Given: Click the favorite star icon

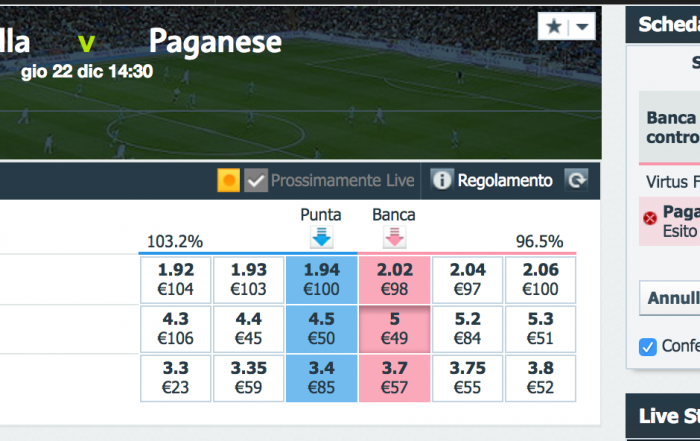Looking at the screenshot, I should coord(554,26).
